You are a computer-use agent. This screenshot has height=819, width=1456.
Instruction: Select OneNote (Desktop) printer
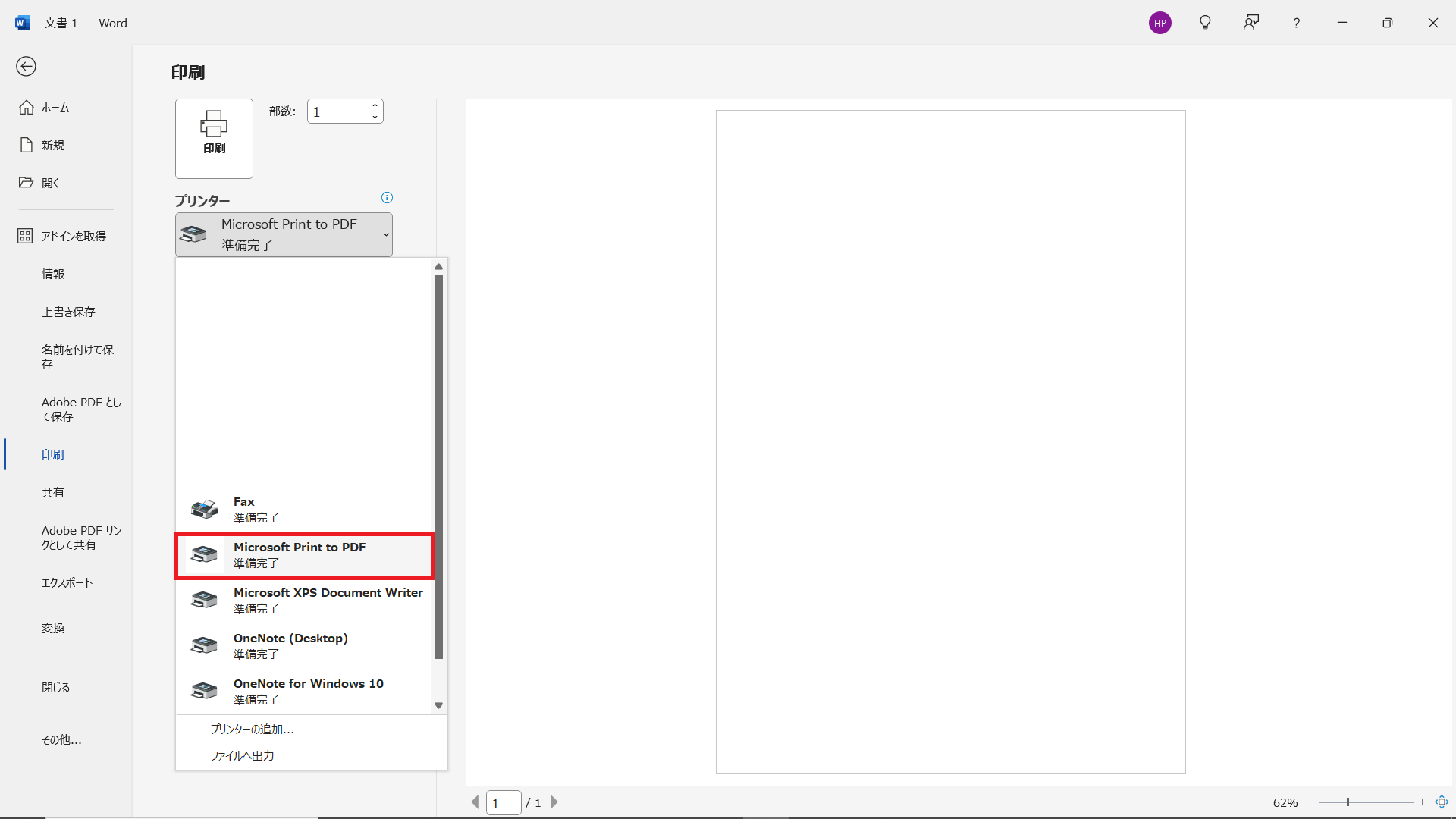(303, 645)
